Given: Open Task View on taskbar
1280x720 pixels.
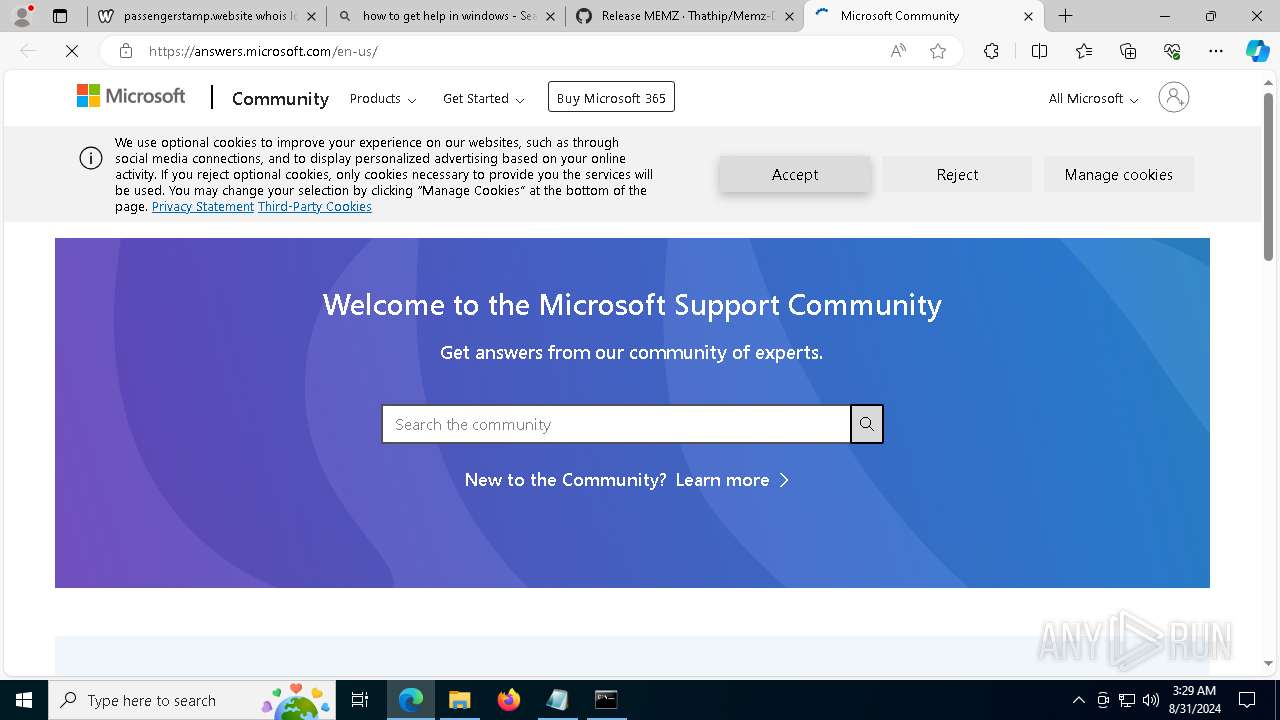Looking at the screenshot, I should click(360, 700).
